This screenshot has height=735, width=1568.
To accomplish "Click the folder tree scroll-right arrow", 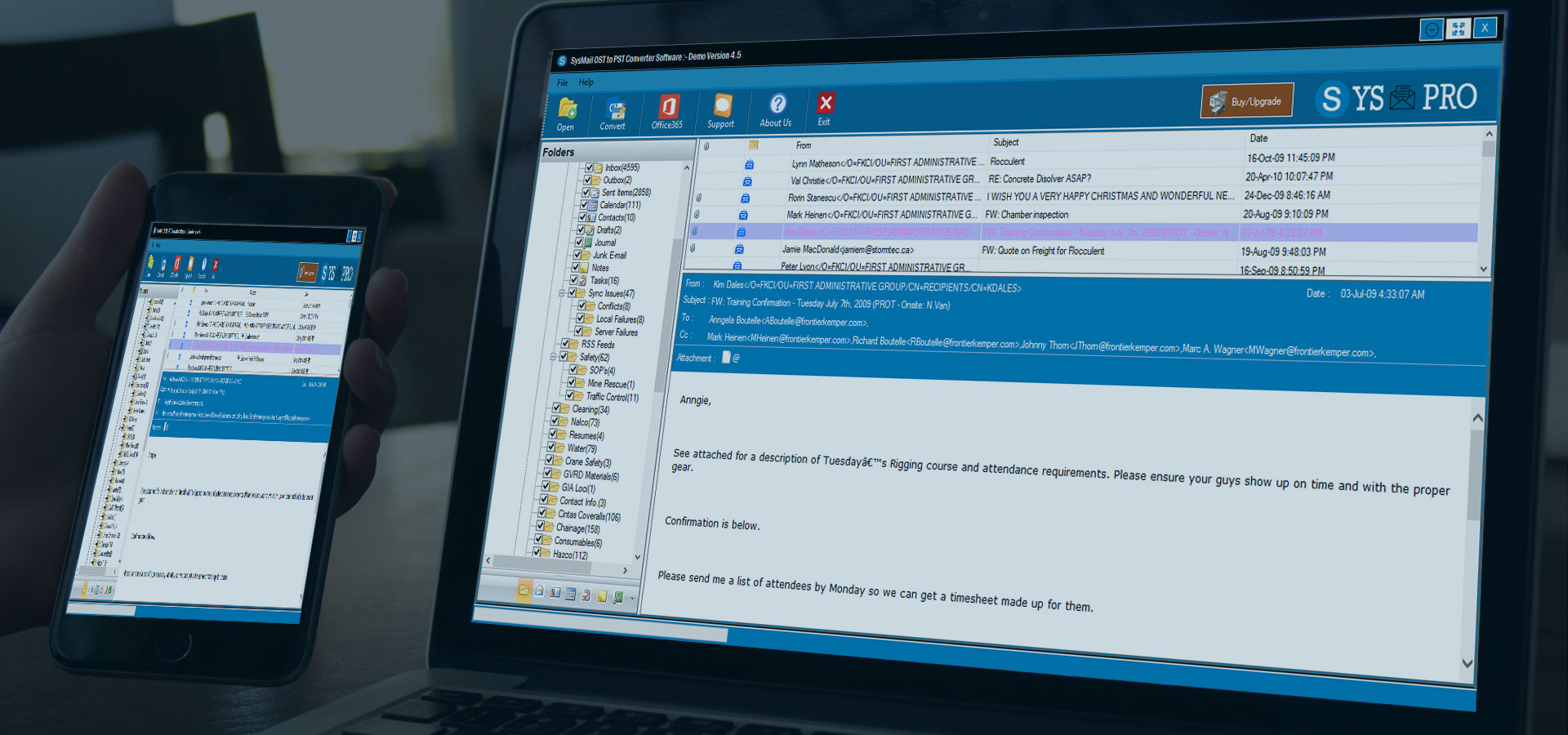I will coord(626,571).
